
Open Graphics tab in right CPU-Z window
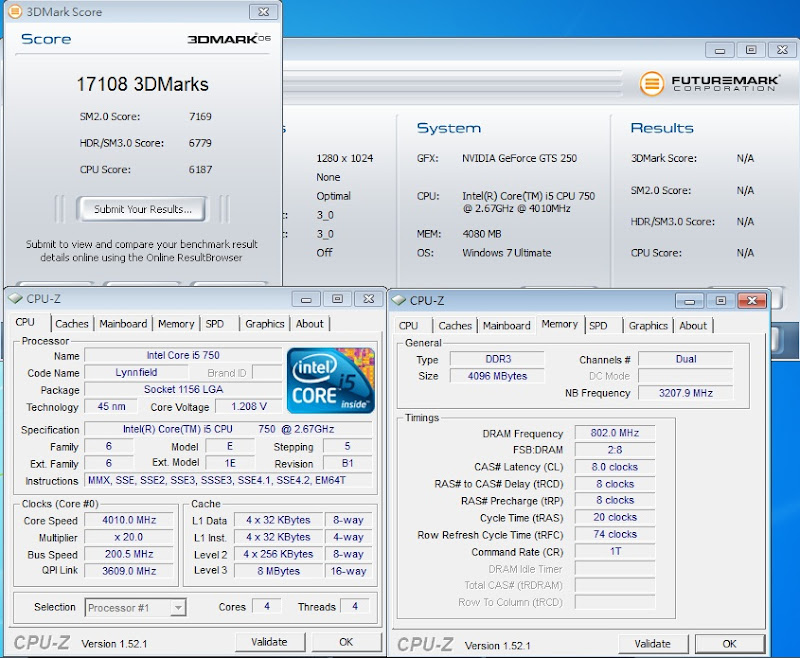(648, 326)
